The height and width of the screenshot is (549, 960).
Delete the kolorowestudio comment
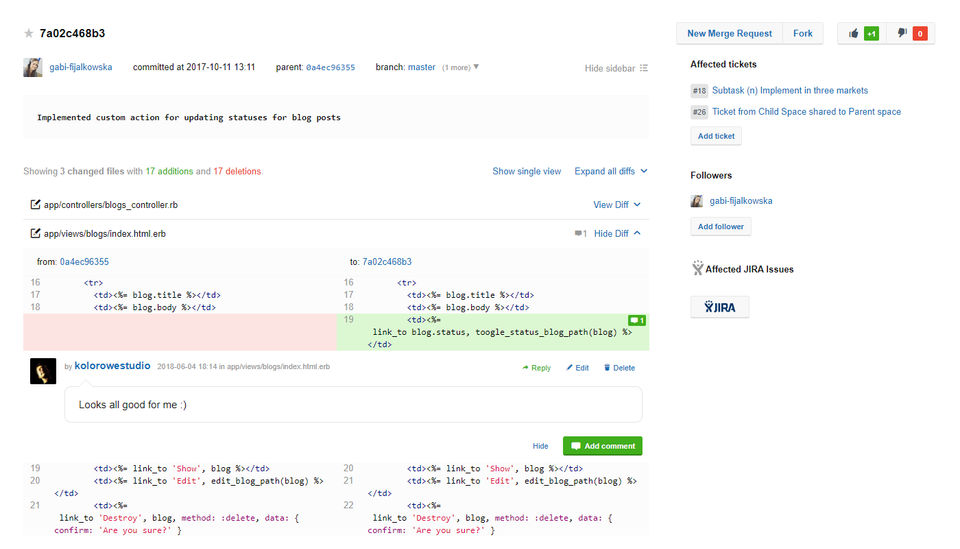click(x=619, y=368)
